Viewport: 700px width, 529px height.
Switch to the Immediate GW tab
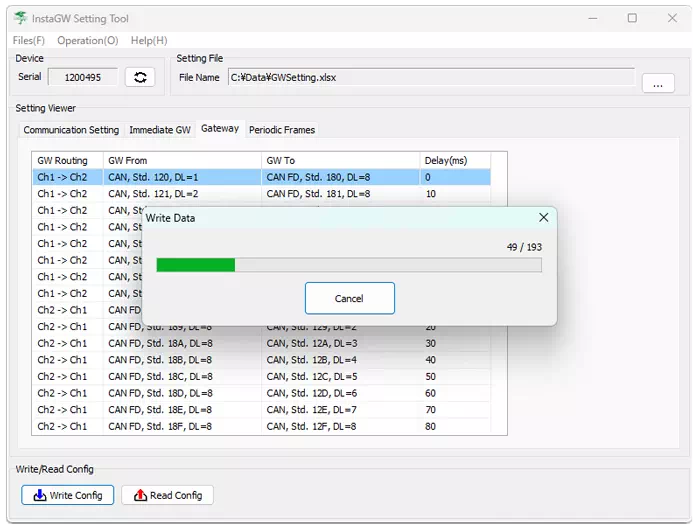(x=159, y=130)
